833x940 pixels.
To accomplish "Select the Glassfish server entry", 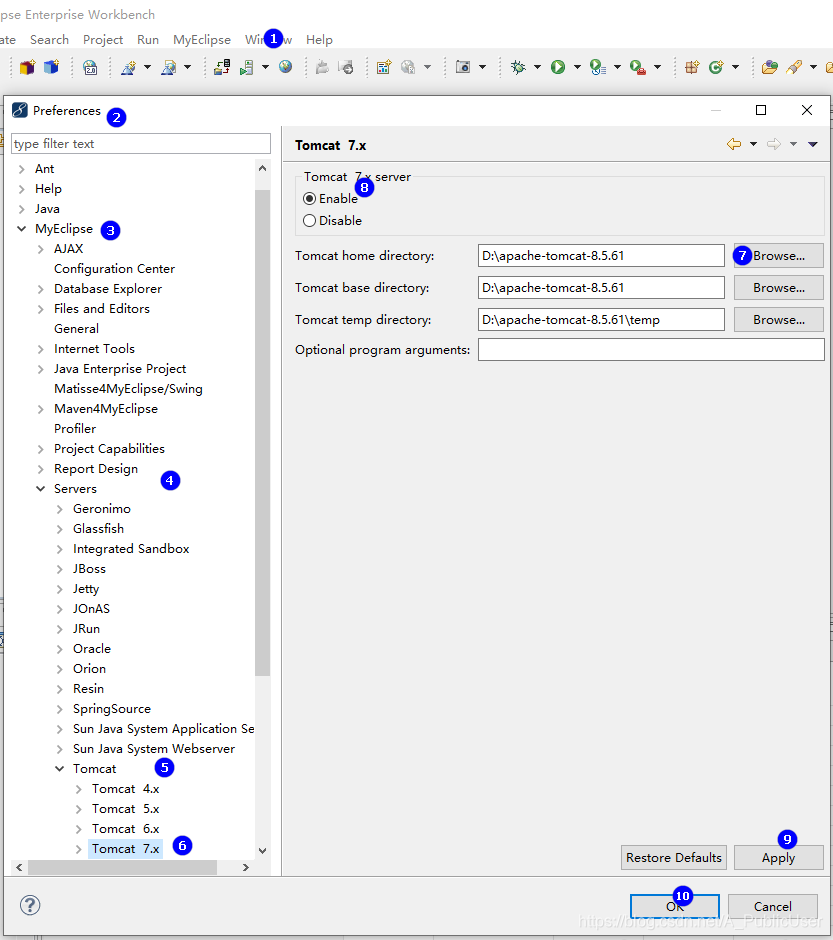I will [x=98, y=529].
